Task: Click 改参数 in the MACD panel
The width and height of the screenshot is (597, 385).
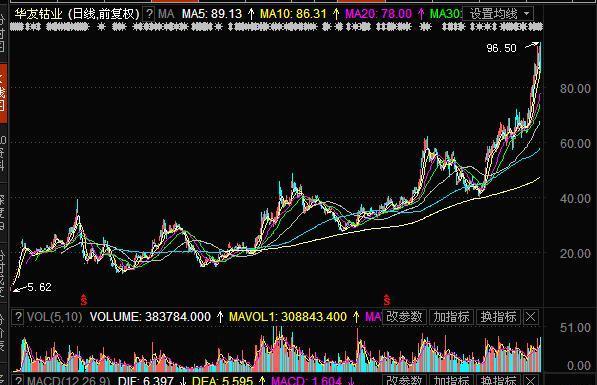Action: tap(404, 380)
